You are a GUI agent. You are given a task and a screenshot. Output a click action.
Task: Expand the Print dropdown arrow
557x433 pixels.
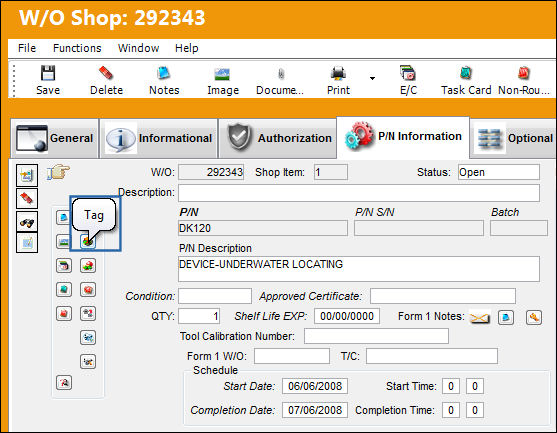tap(372, 78)
